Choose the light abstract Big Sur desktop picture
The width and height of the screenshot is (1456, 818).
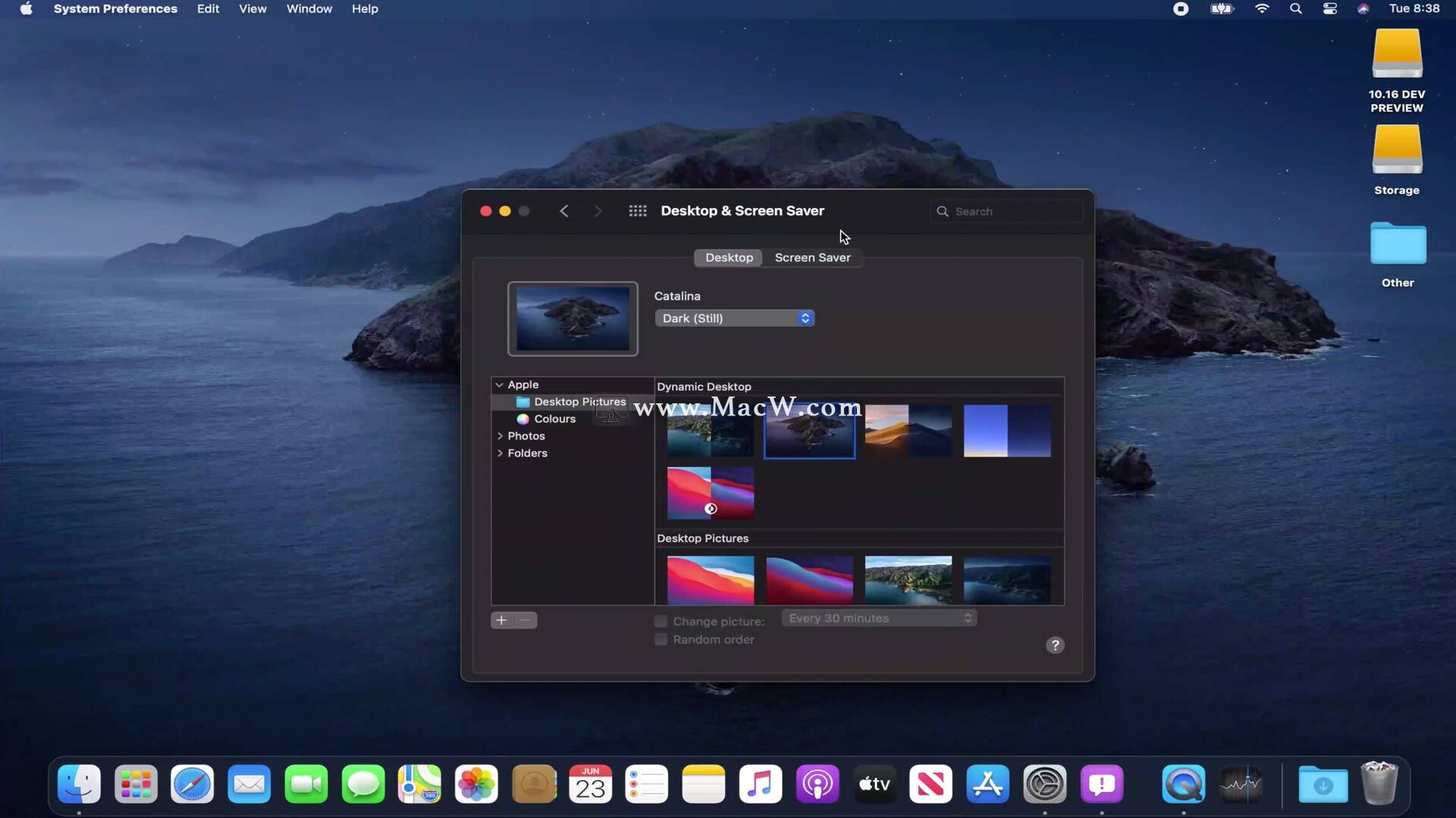tap(711, 580)
